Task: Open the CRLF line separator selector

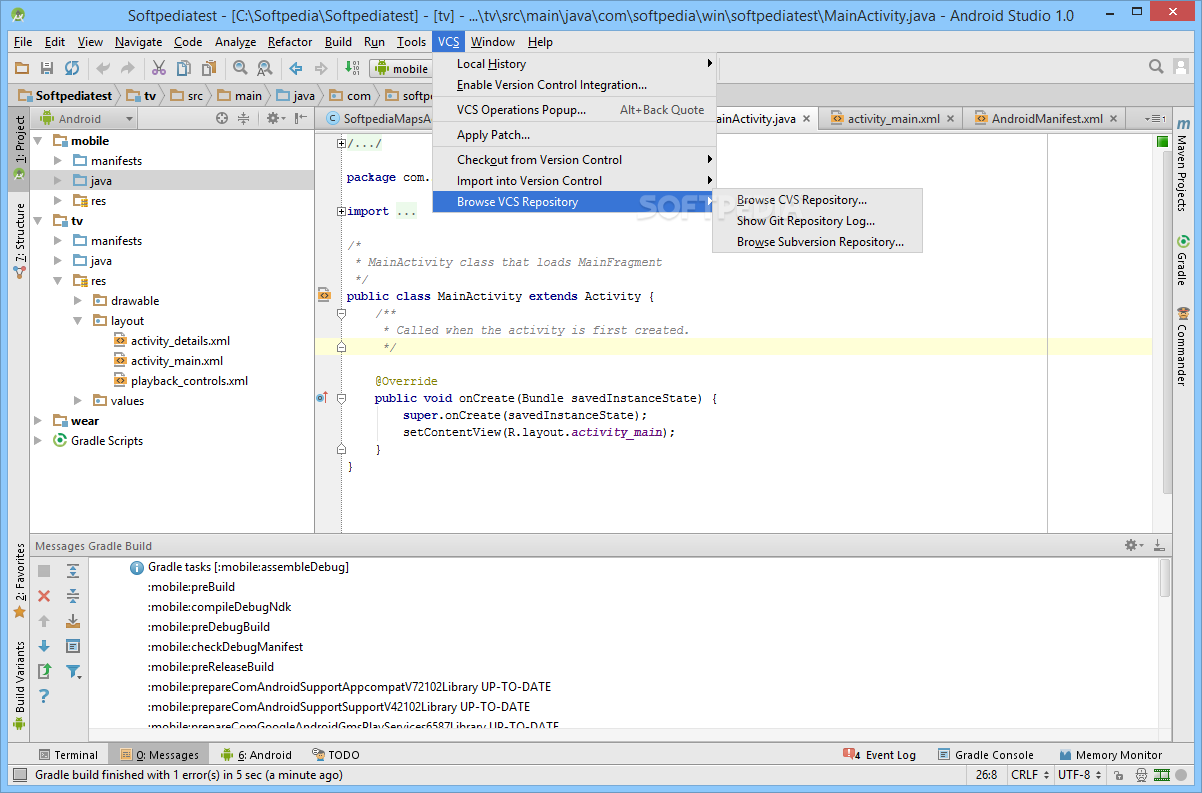Action: click(1030, 775)
